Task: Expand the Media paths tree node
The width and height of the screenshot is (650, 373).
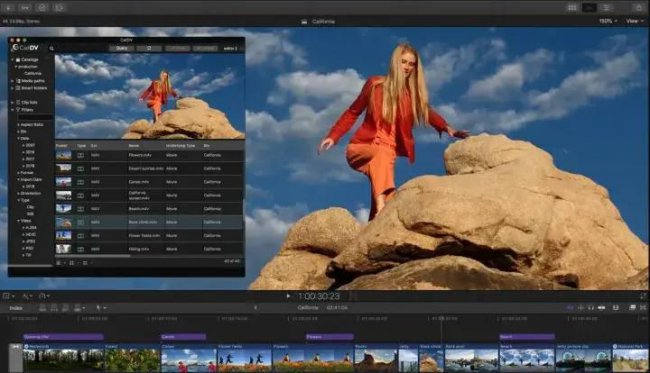Action: coord(12,81)
